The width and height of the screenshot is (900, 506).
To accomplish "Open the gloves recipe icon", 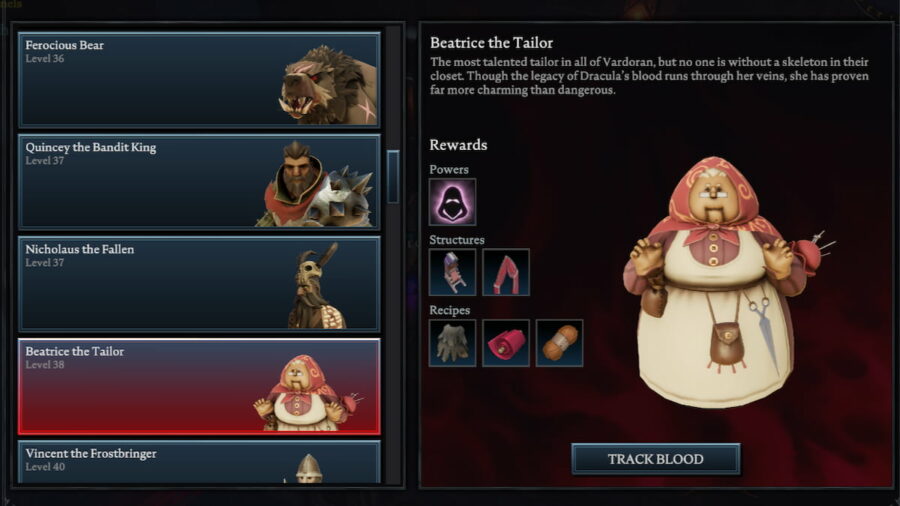I will (452, 342).
